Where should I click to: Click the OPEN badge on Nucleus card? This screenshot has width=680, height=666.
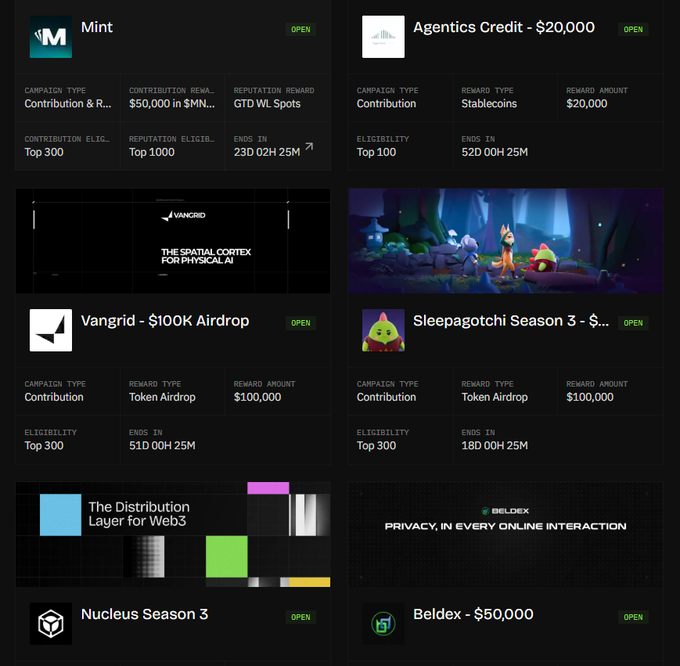pyautogui.click(x=301, y=617)
